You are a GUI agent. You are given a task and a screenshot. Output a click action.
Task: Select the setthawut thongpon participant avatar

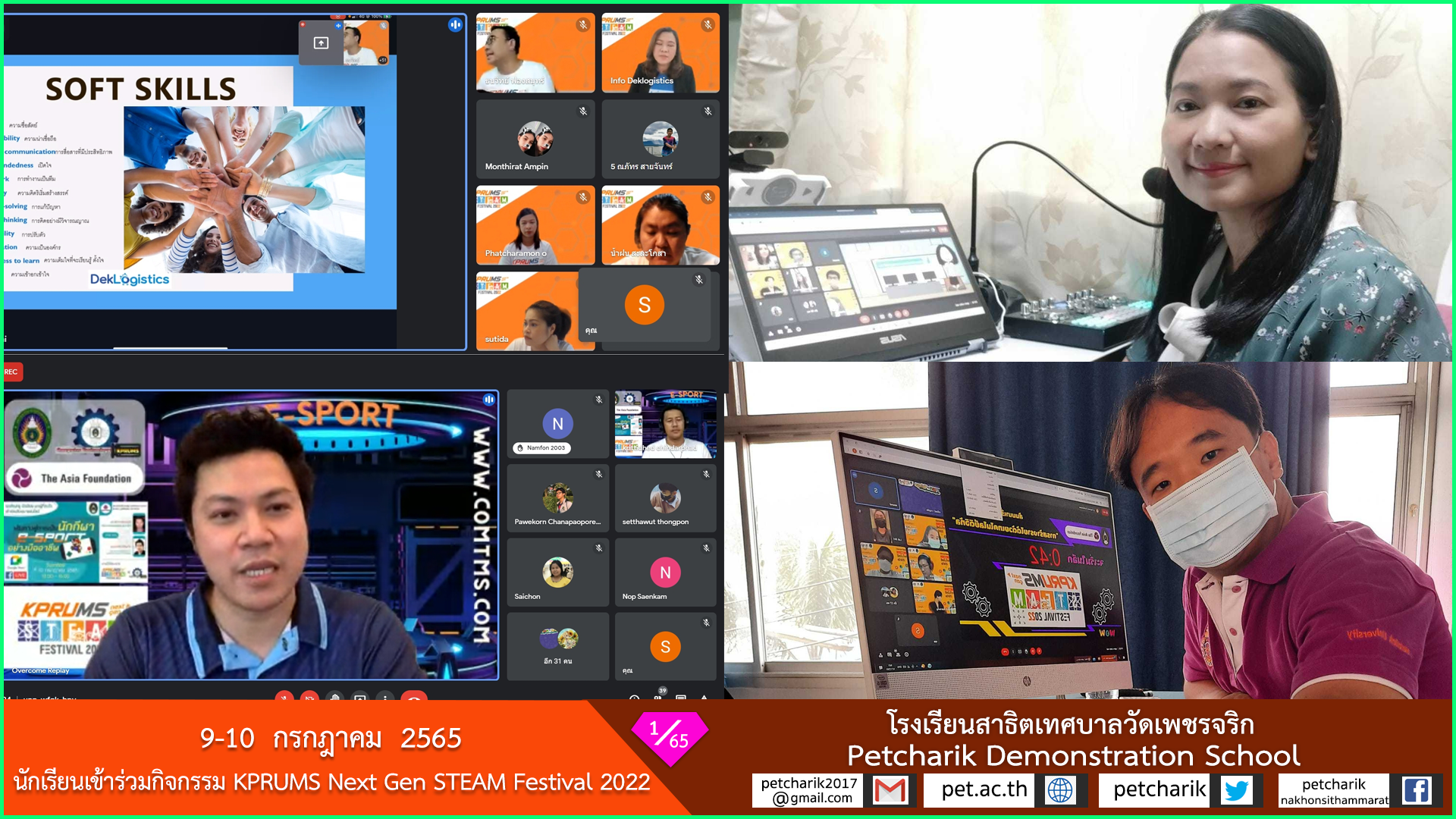[x=665, y=497]
